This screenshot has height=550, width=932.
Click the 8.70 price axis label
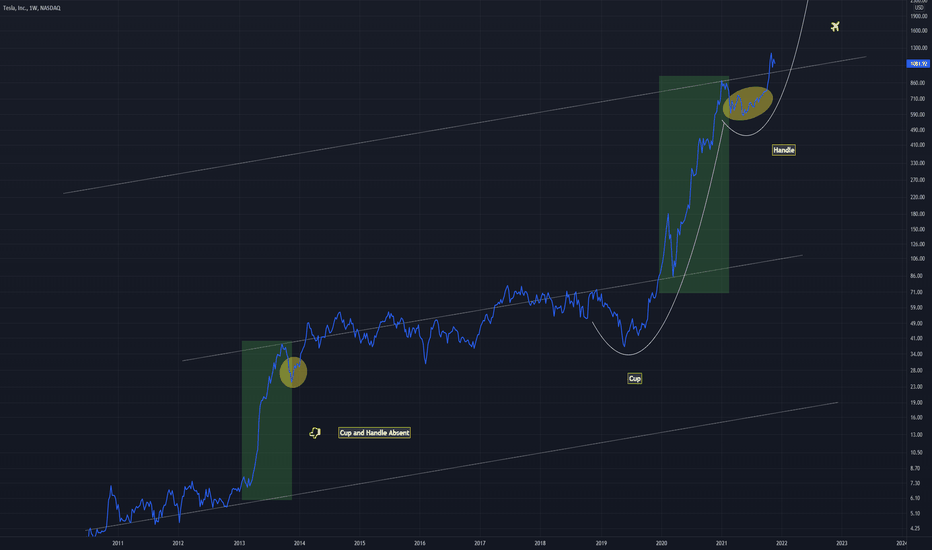(915, 469)
